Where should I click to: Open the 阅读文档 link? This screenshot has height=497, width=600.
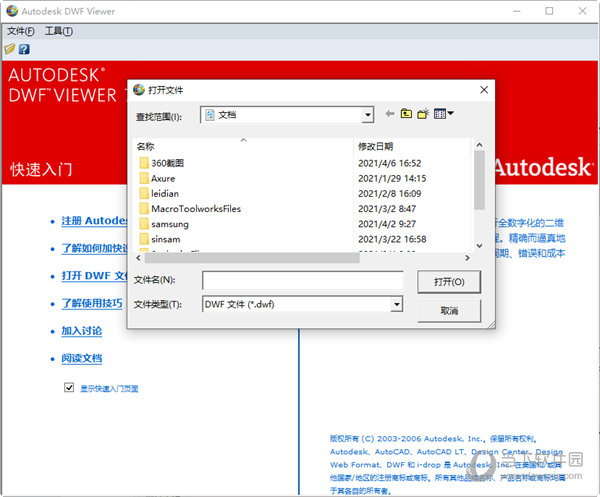(x=82, y=358)
